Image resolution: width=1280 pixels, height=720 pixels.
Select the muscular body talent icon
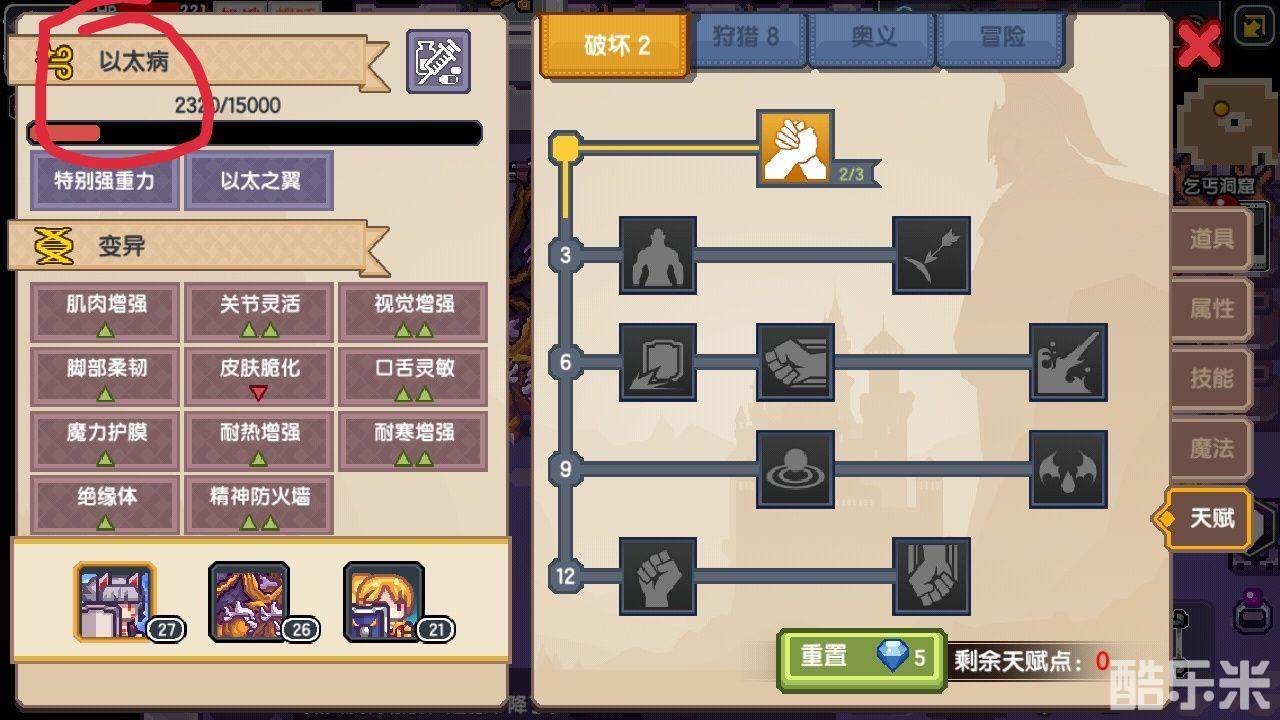[x=658, y=255]
